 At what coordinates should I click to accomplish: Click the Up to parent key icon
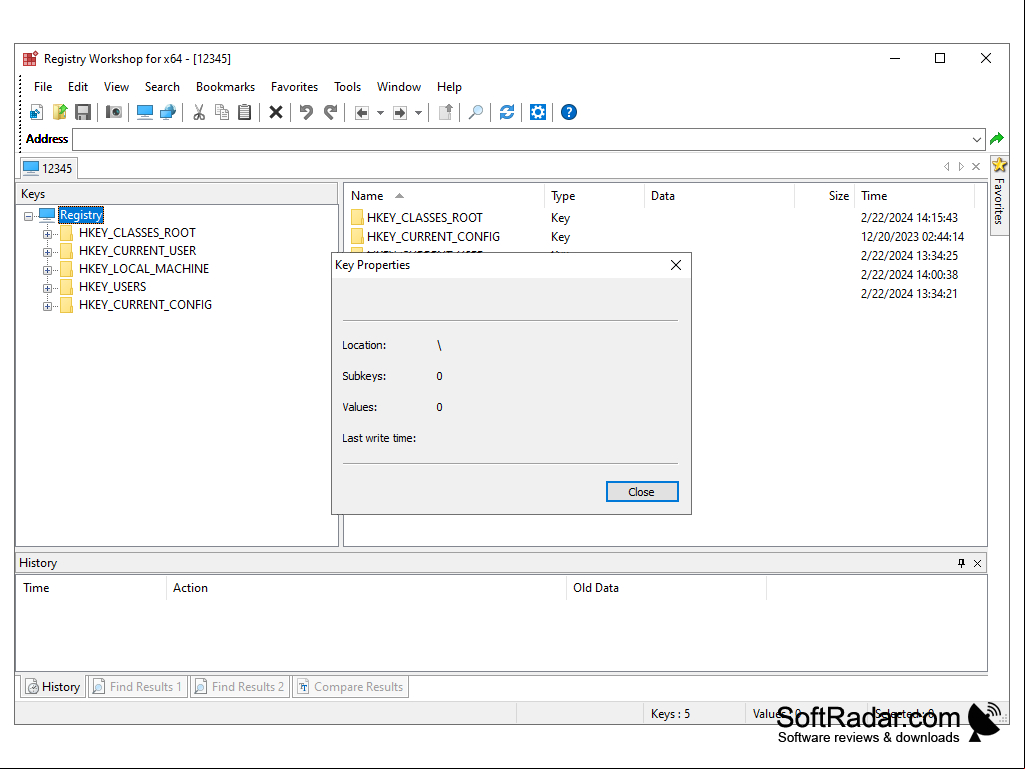(445, 112)
